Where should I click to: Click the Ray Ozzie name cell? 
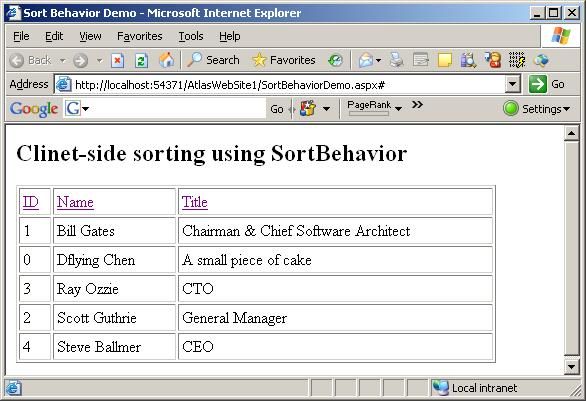coord(114,289)
